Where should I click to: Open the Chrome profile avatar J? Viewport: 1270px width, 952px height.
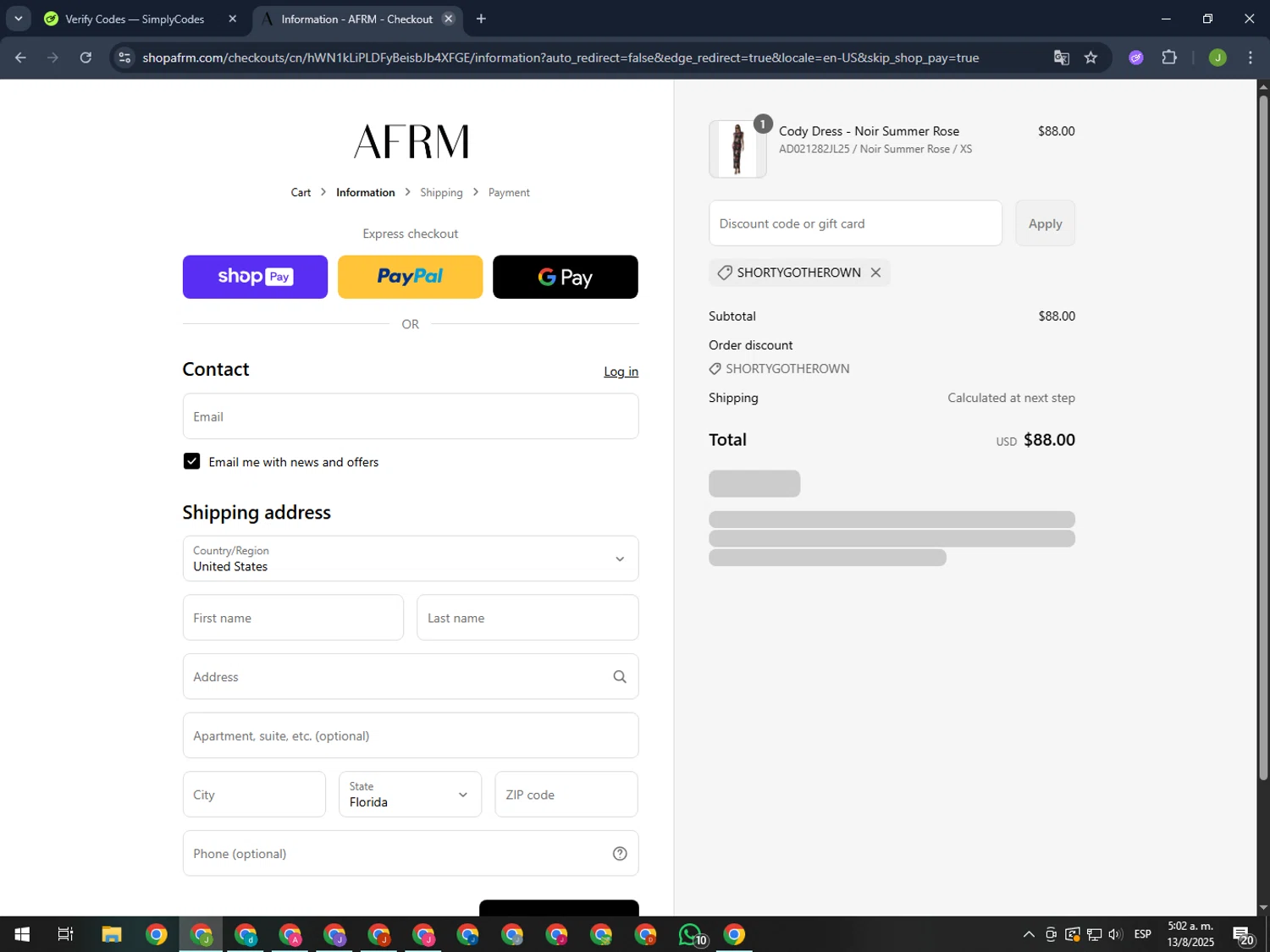1218,58
